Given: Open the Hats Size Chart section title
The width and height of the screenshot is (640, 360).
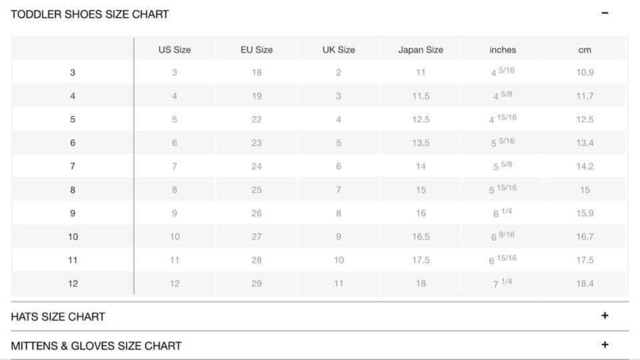Looking at the screenshot, I should (58, 317).
